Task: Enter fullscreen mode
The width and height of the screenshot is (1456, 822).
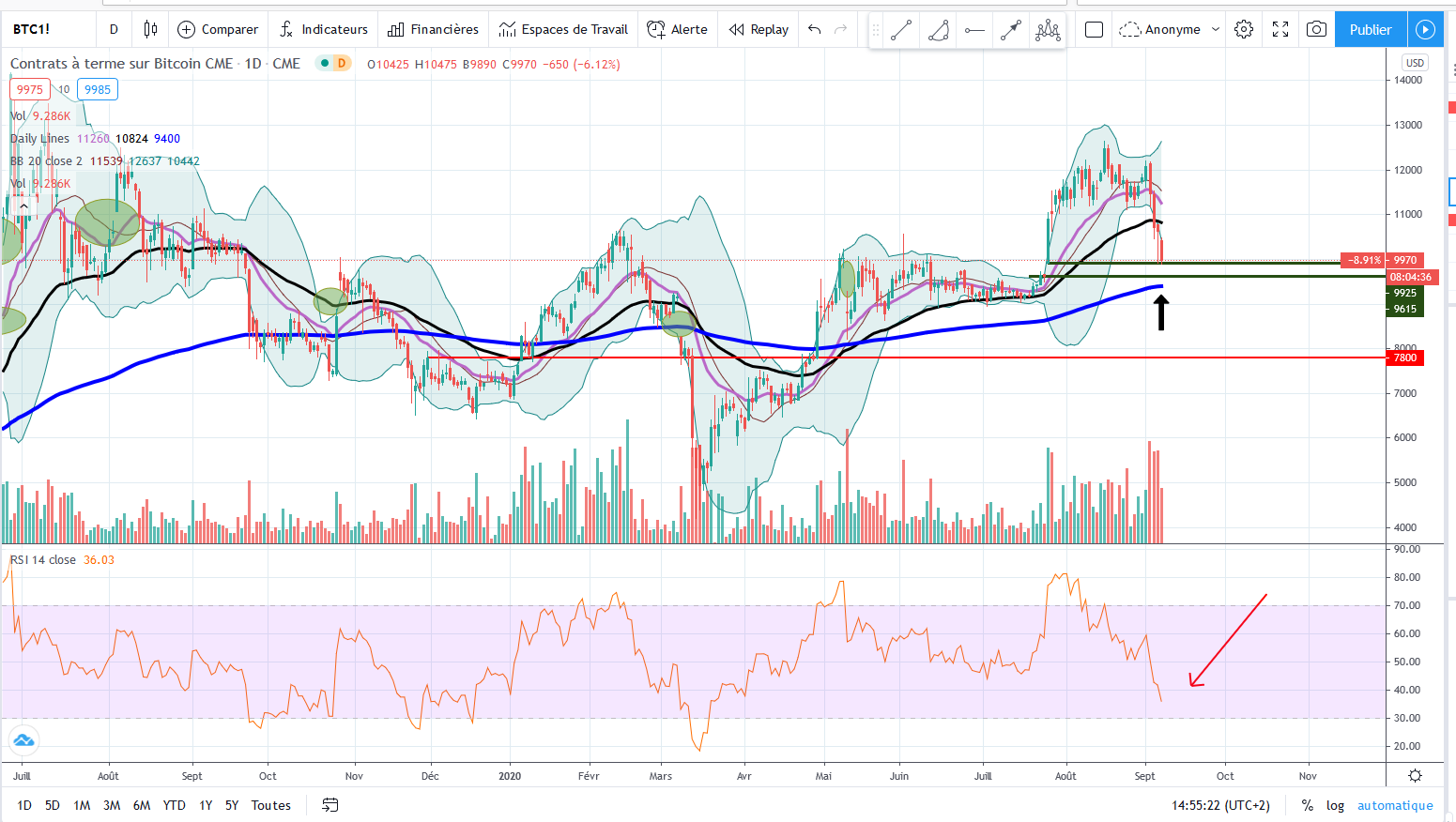Action: (x=1280, y=29)
